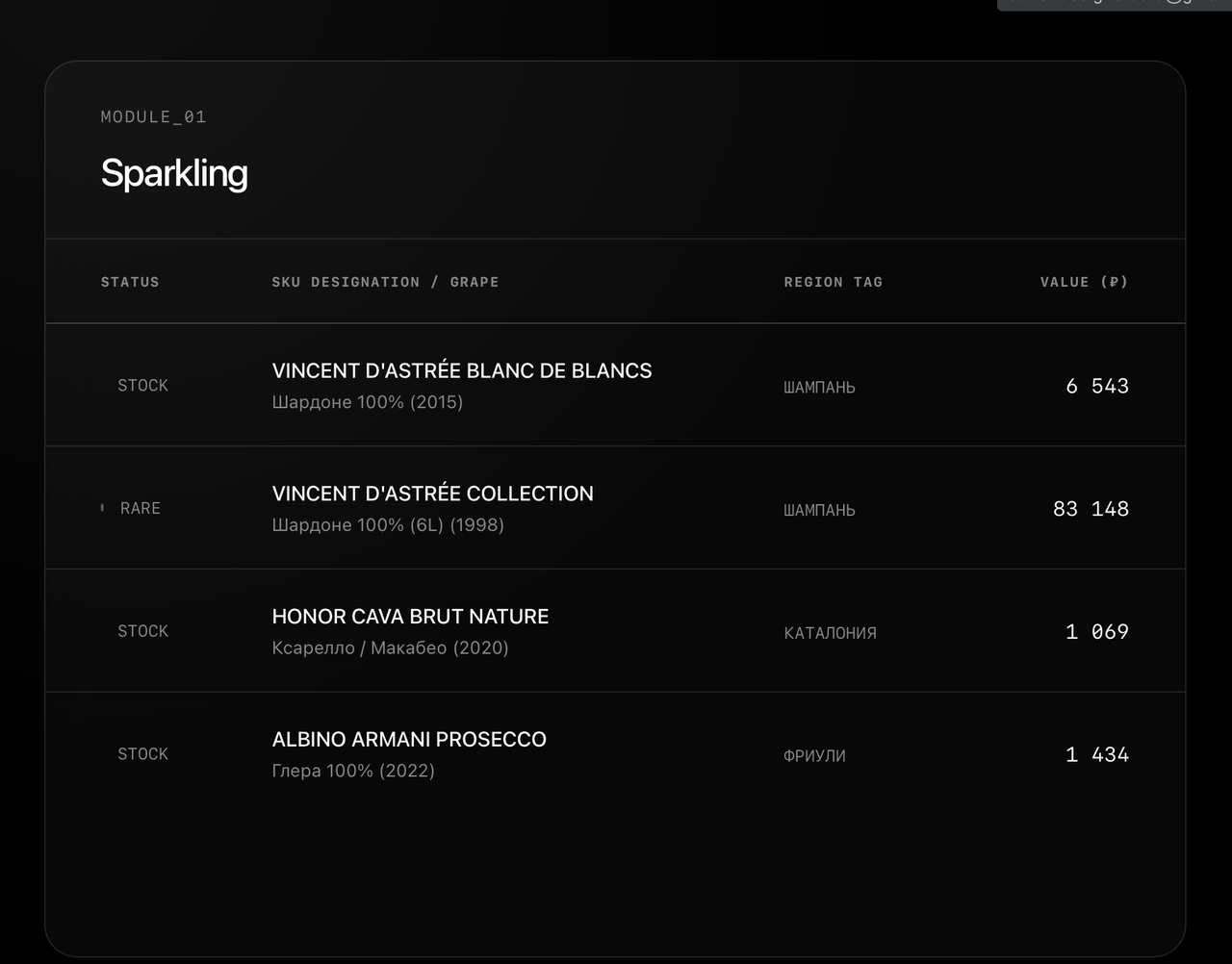The image size is (1232, 964).
Task: Click the 1 434 price value
Action: click(x=1097, y=754)
